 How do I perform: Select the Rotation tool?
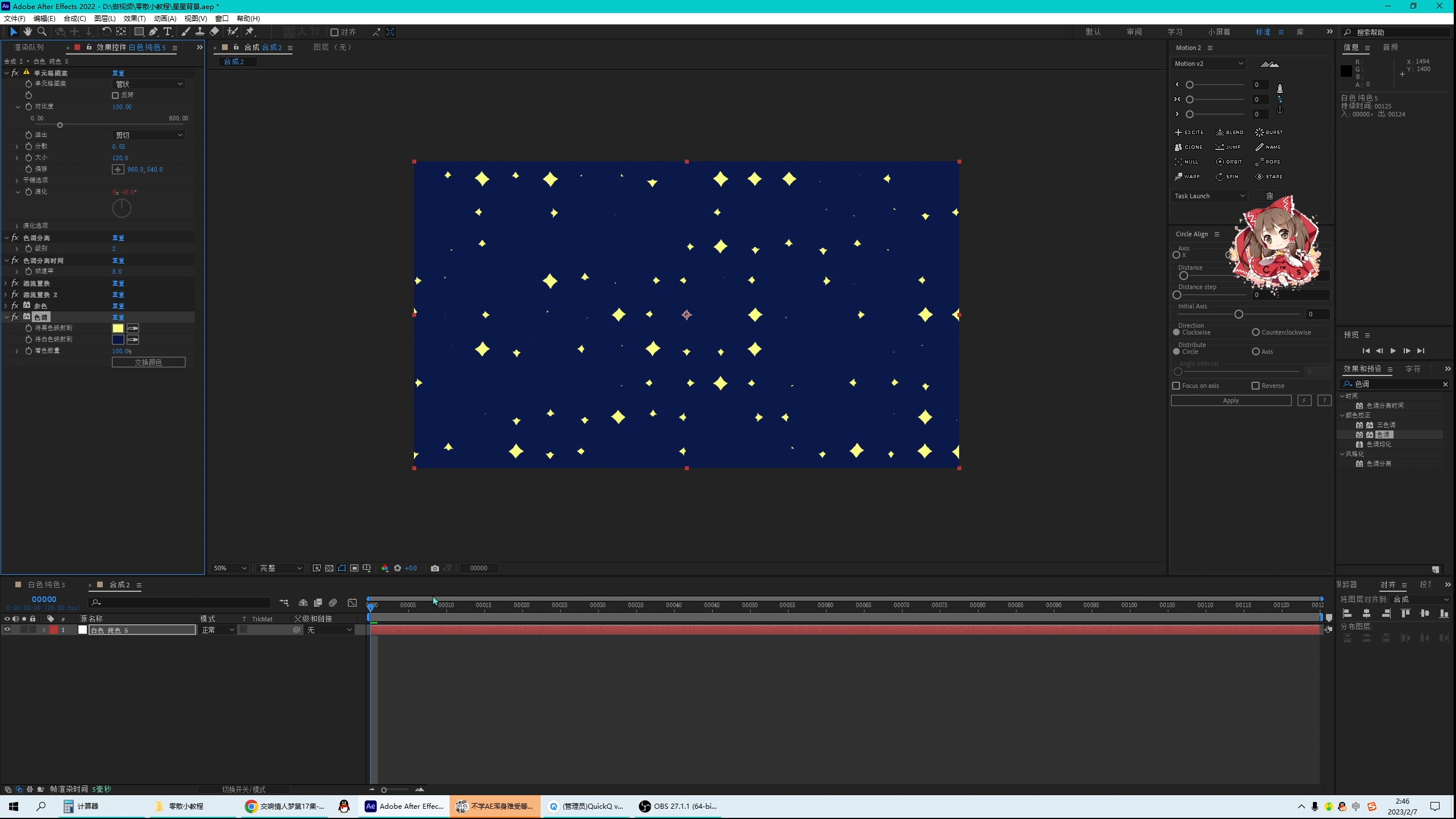coord(106,32)
